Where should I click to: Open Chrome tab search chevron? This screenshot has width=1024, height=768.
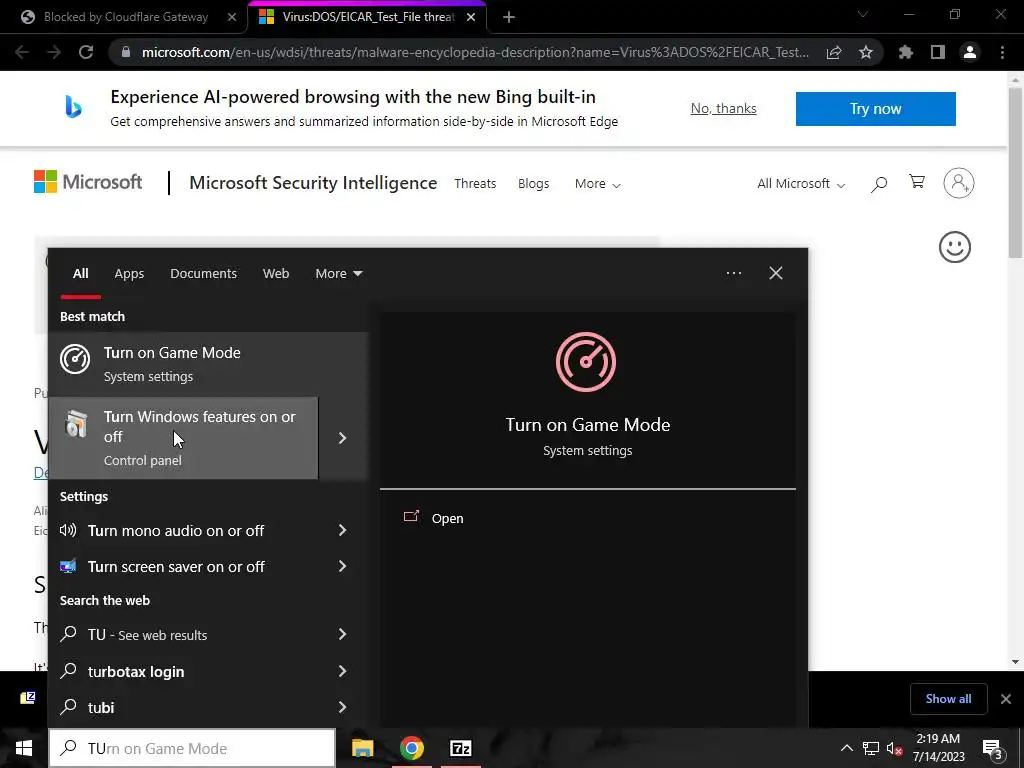click(863, 14)
